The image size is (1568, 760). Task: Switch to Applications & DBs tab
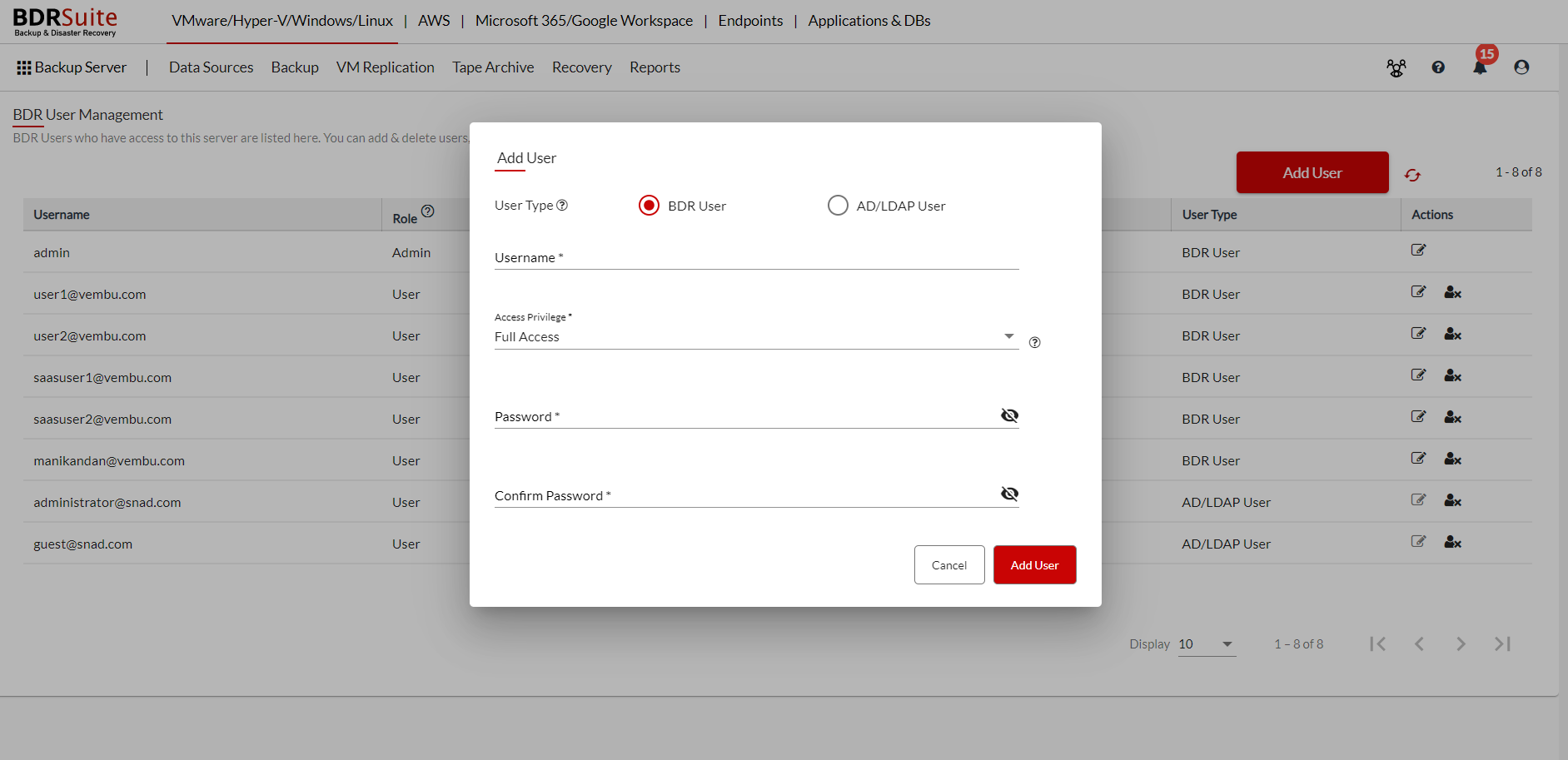869,21
